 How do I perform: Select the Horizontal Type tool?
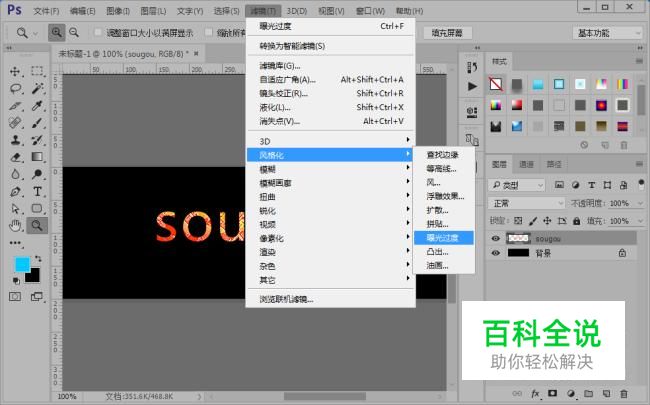(37, 192)
